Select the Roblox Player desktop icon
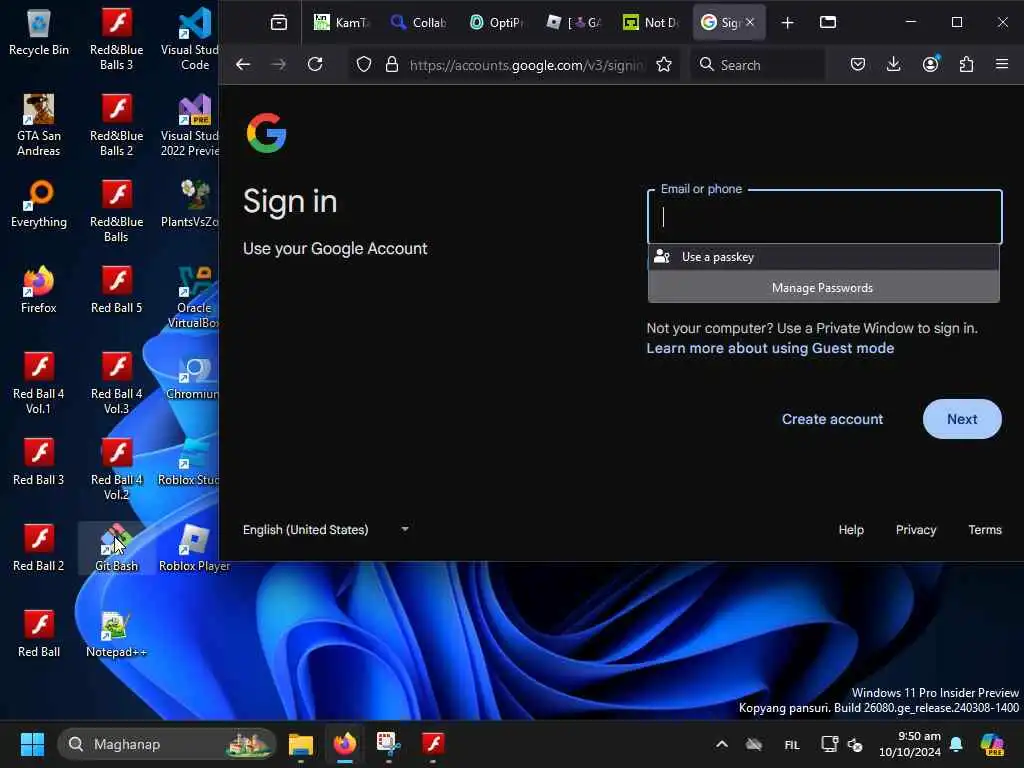This screenshot has width=1024, height=768. pos(194,549)
